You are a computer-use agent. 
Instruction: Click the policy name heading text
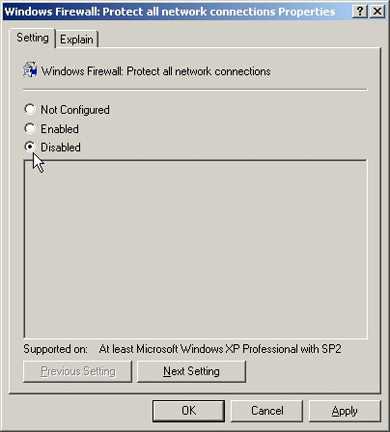156,71
